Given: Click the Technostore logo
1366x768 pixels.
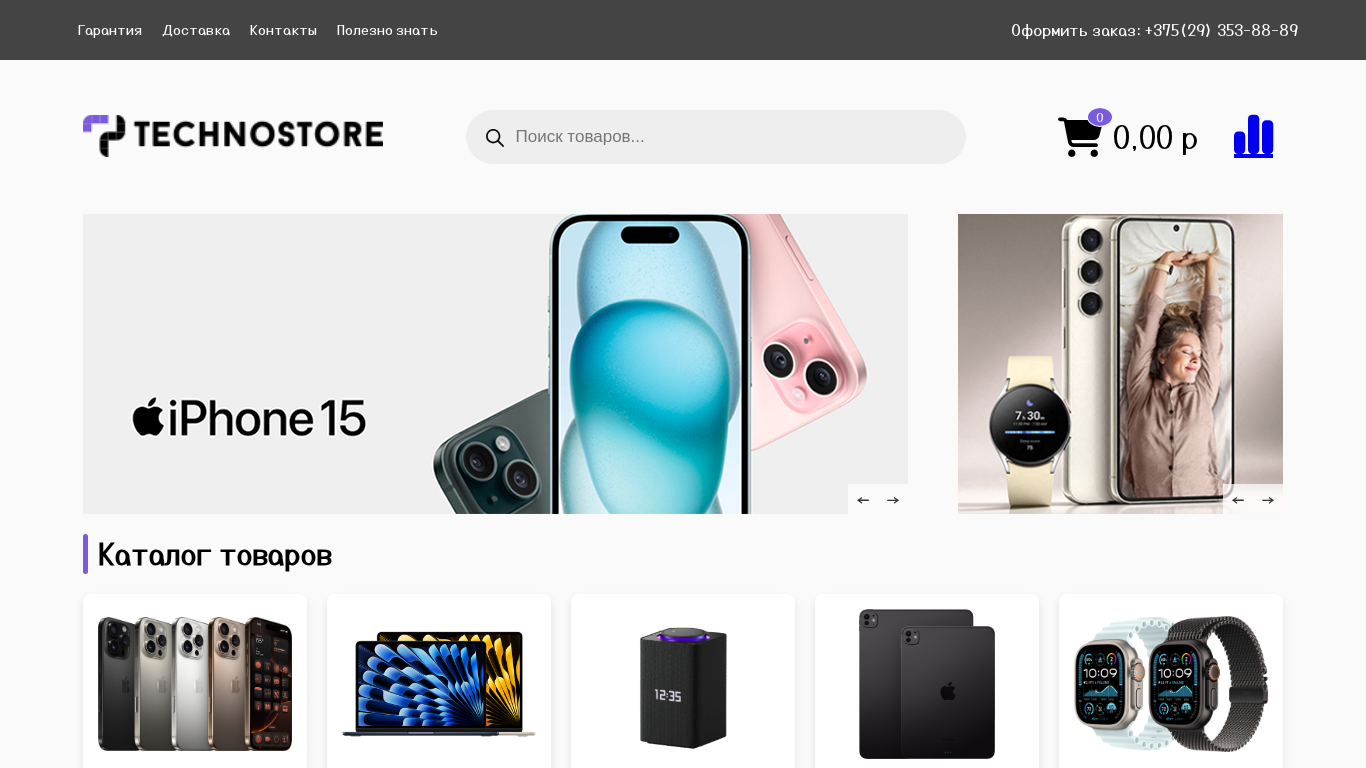Looking at the screenshot, I should point(233,136).
